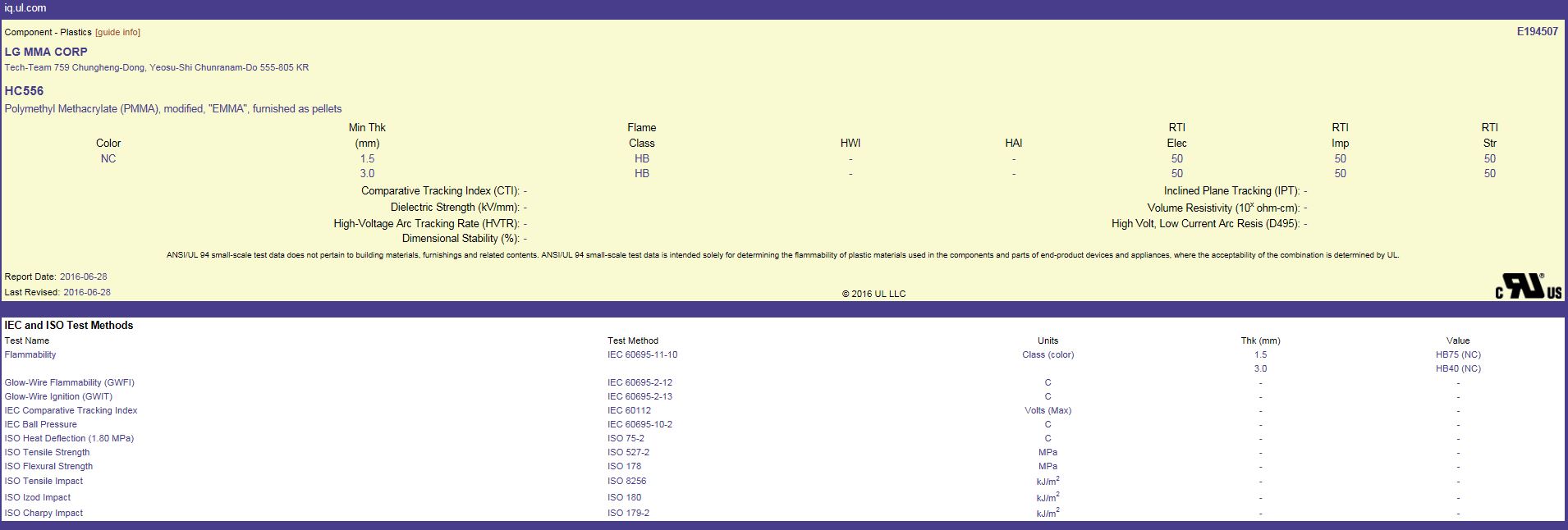Click the Class (color) units cell
Screen dimensions: 1568x530
[x=1048, y=354]
